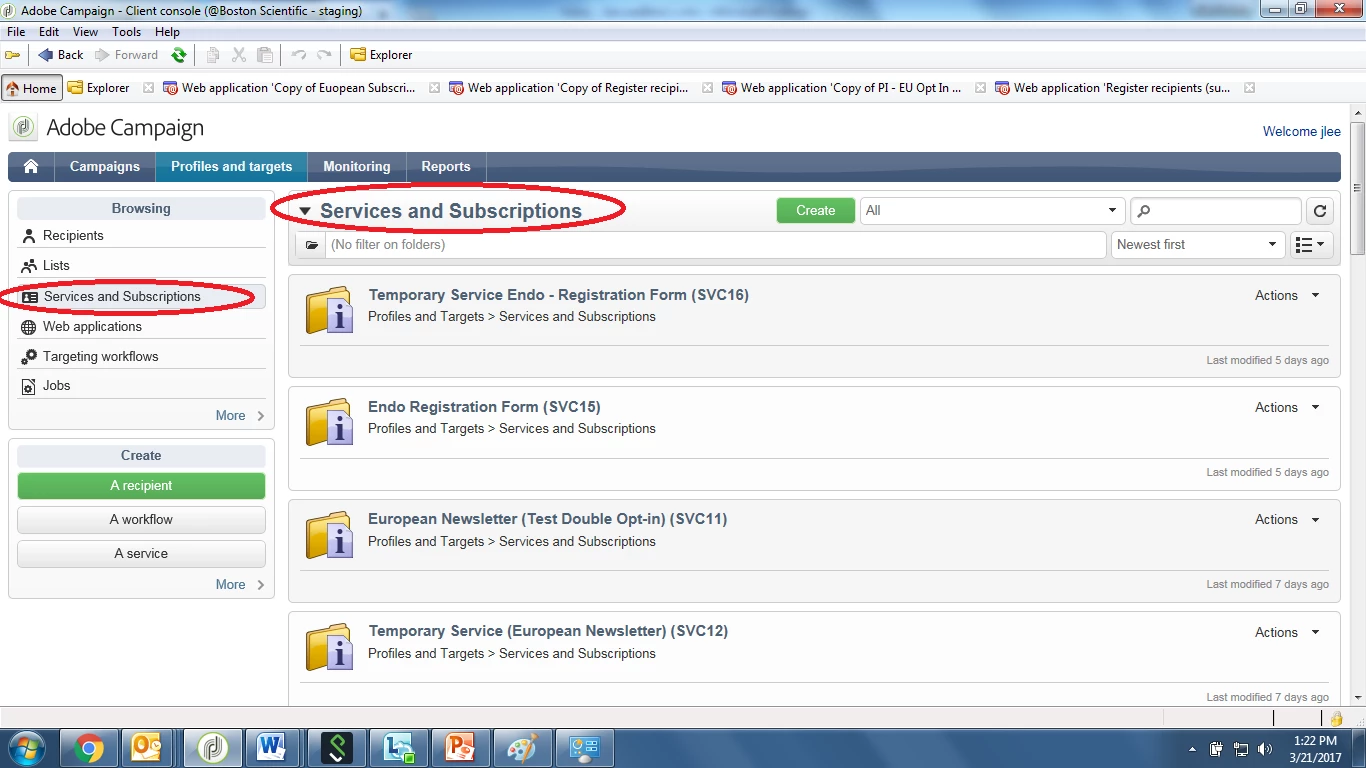Viewport: 1366px width, 768px height.
Task: Open Lists in the Browsing panel
Action: point(56,266)
